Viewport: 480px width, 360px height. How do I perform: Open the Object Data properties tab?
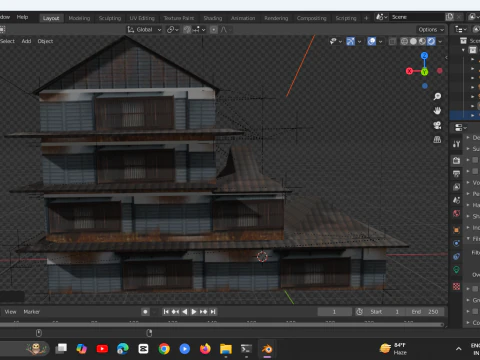coord(456,270)
